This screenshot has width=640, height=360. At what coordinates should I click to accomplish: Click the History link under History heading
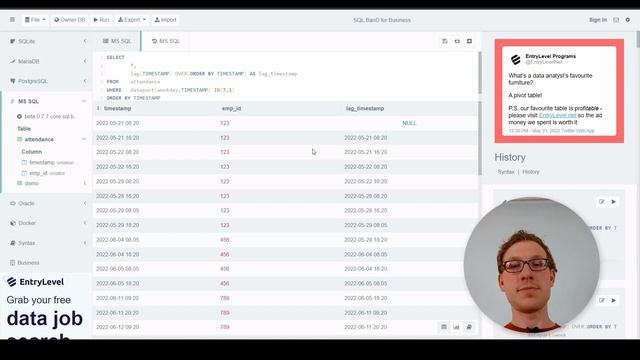coord(531,172)
